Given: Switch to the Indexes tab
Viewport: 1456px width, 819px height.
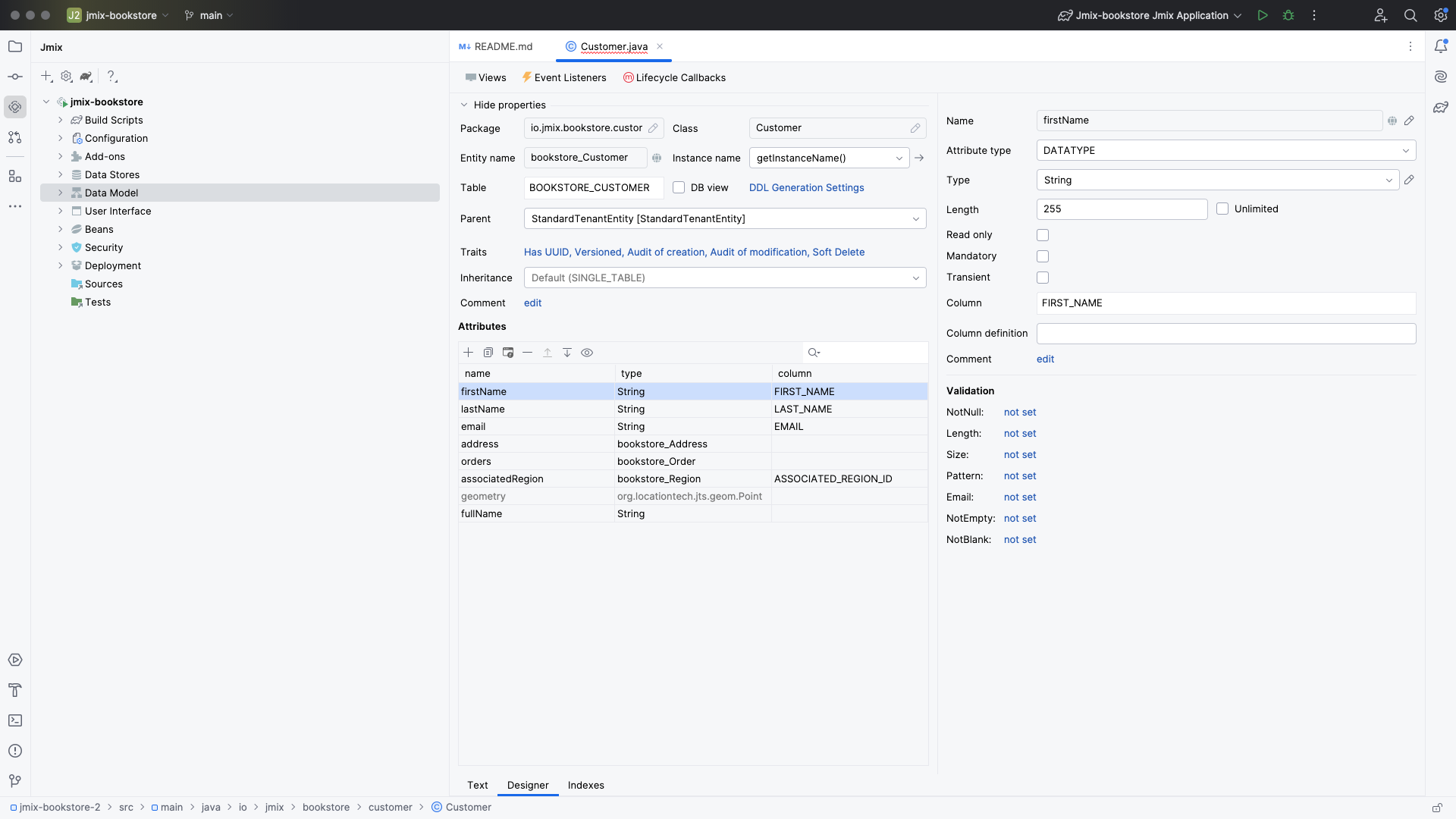Looking at the screenshot, I should pyautogui.click(x=585, y=785).
